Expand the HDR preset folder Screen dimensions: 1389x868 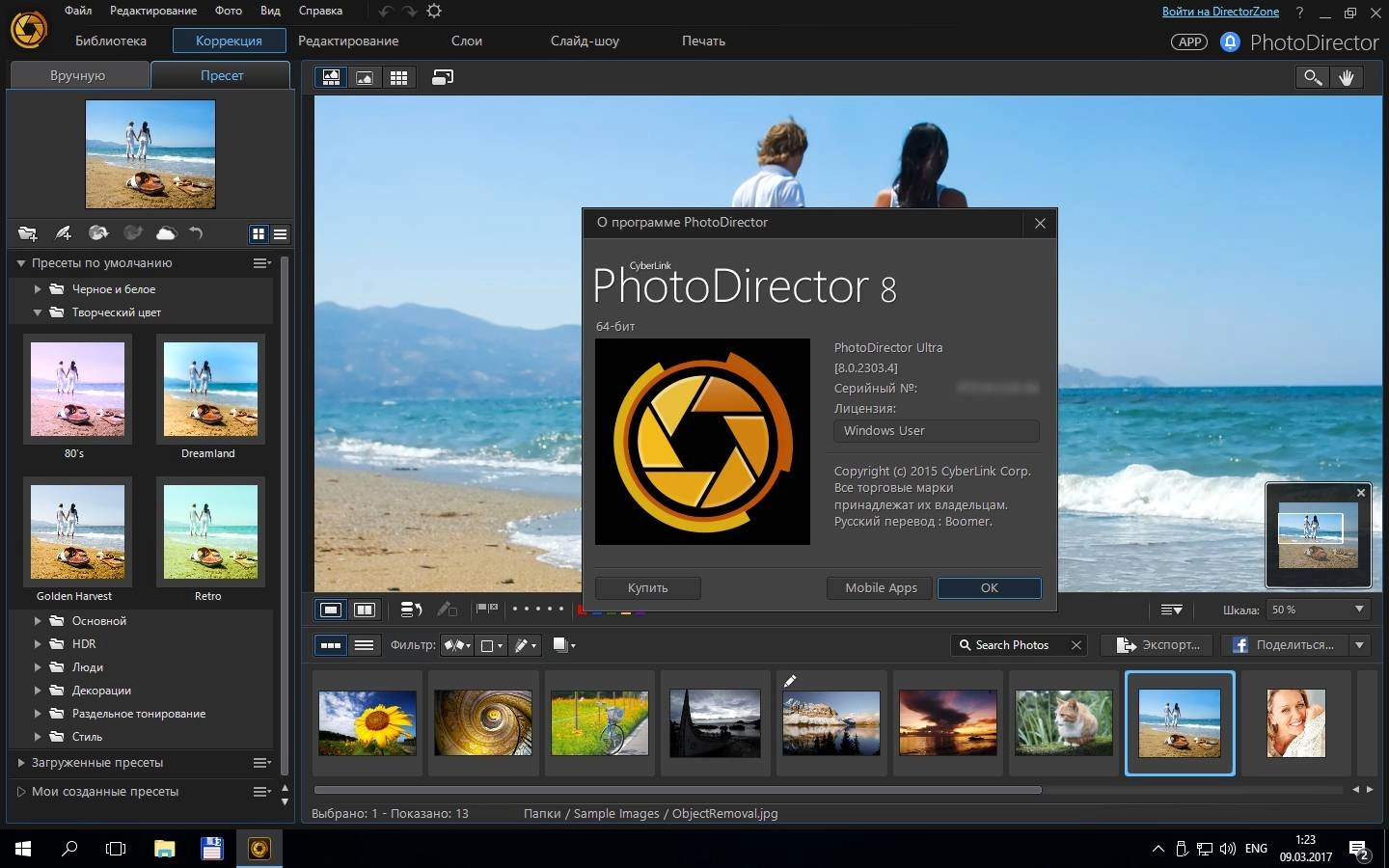pos(38,644)
